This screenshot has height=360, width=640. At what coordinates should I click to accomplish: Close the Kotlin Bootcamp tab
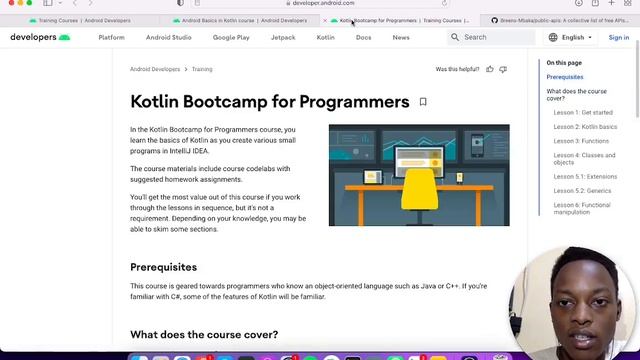coord(325,20)
